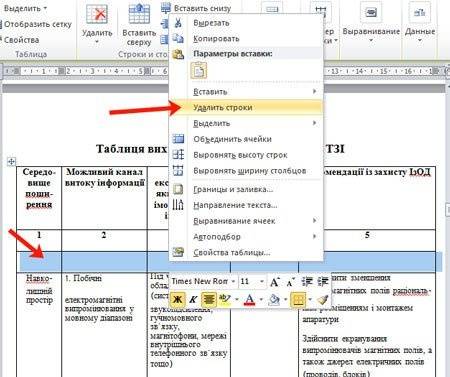Apply the text highlight color marker
Image resolution: width=450 pixels, height=377 pixels.
pyautogui.click(x=225, y=299)
